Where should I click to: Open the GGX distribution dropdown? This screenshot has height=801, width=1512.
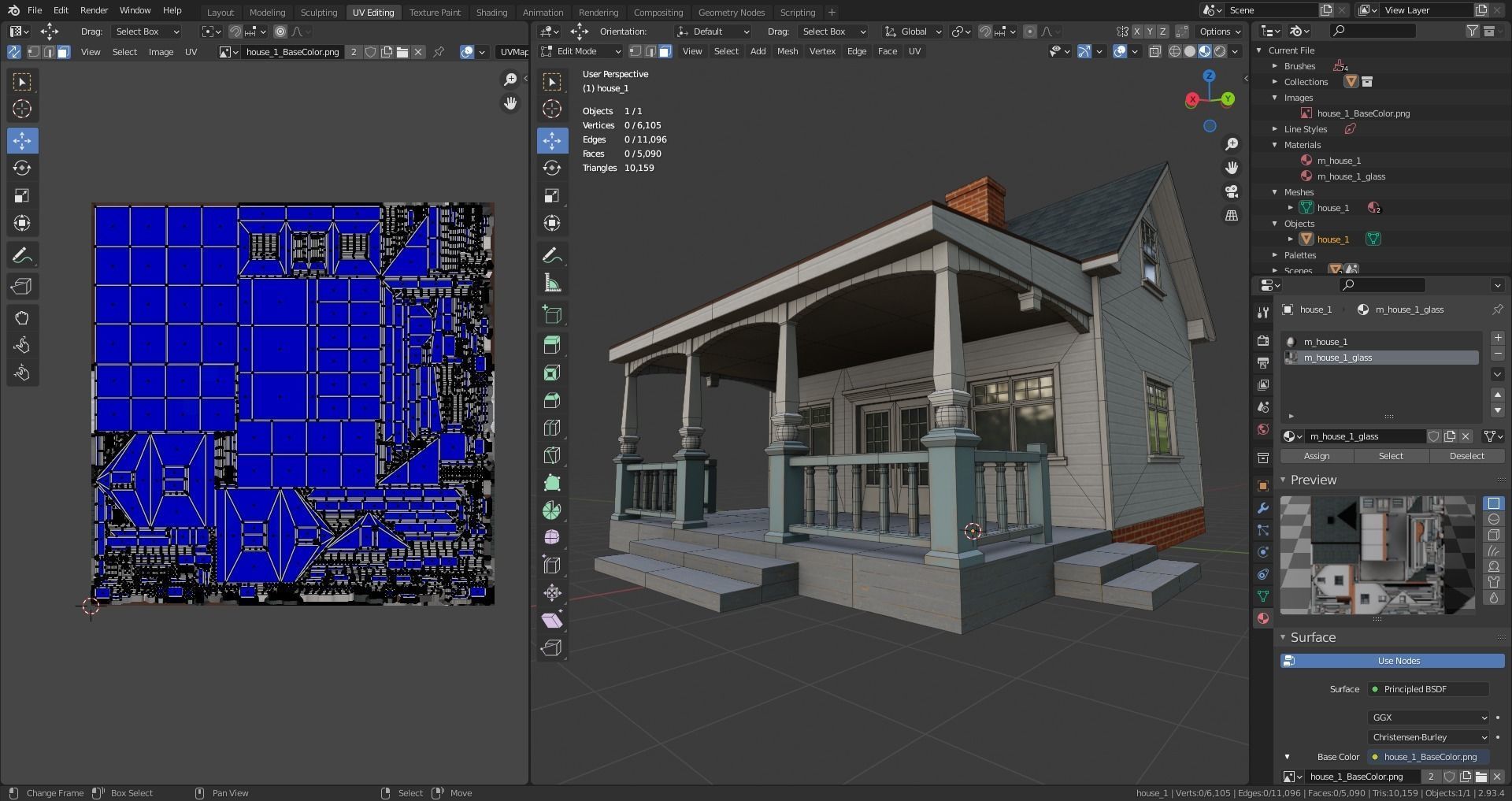point(1429,718)
